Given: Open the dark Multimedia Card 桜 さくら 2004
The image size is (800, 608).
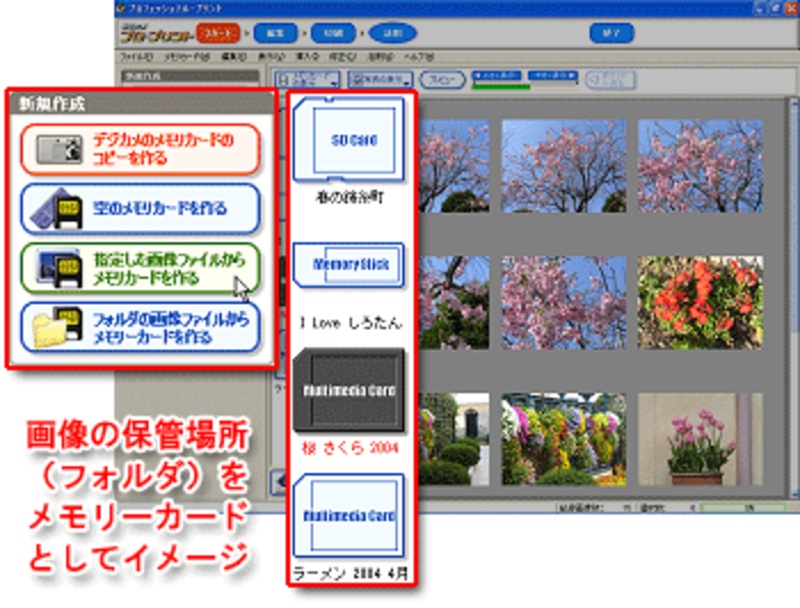Looking at the screenshot, I should click(x=348, y=390).
